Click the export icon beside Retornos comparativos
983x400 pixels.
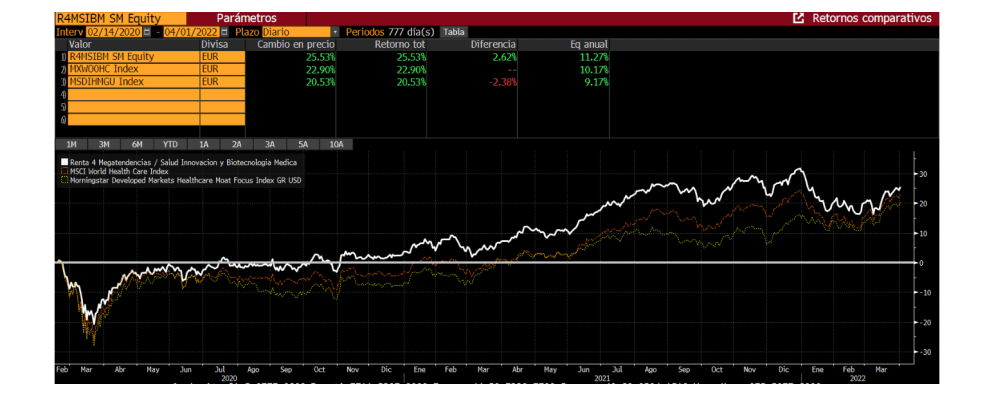tap(798, 18)
